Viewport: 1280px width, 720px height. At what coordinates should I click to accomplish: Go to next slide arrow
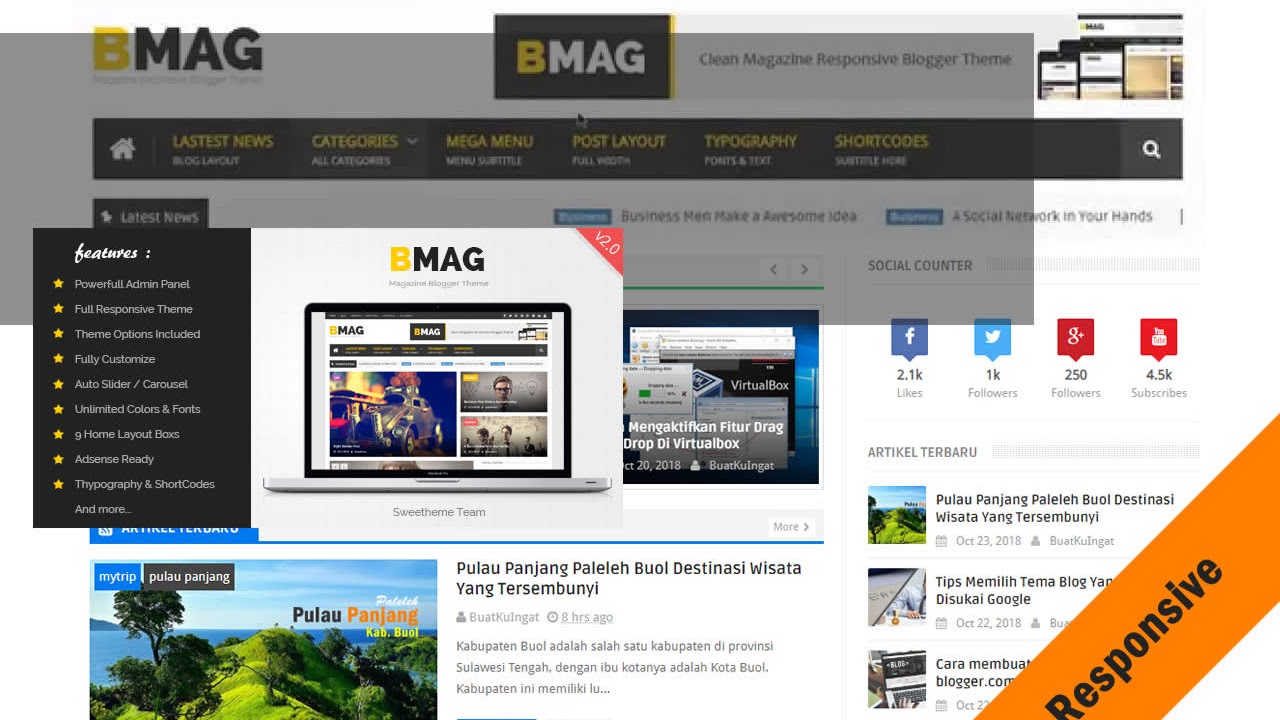(804, 270)
